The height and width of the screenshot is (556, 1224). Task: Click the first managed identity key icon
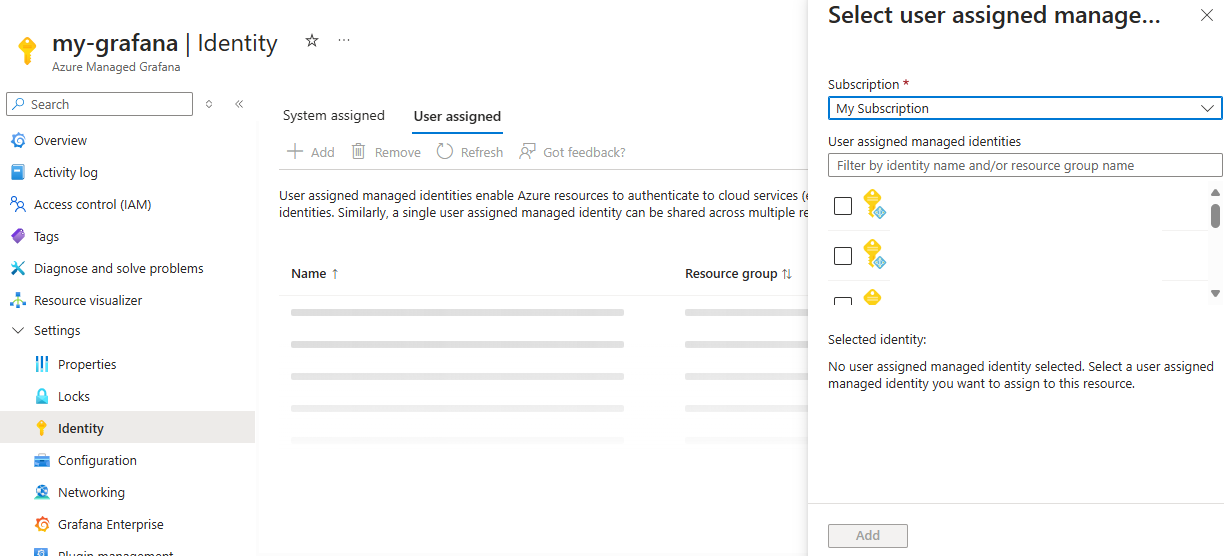pos(875,204)
